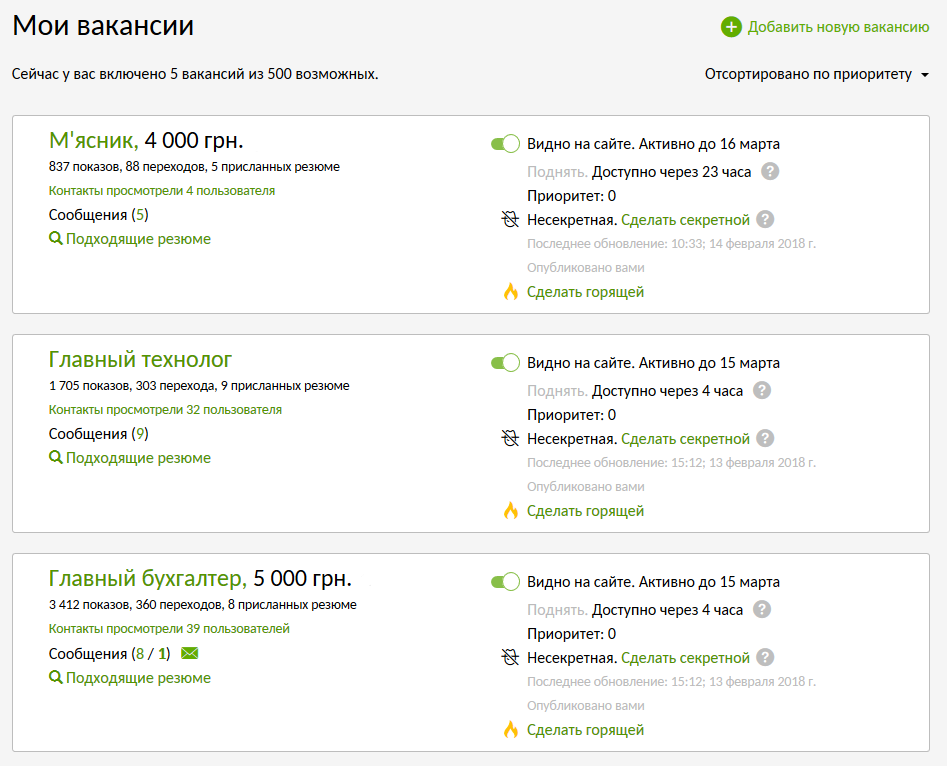Image resolution: width=947 pixels, height=766 pixels.
Task: Open 9 messages for Главный технолог
Action: coord(140,434)
